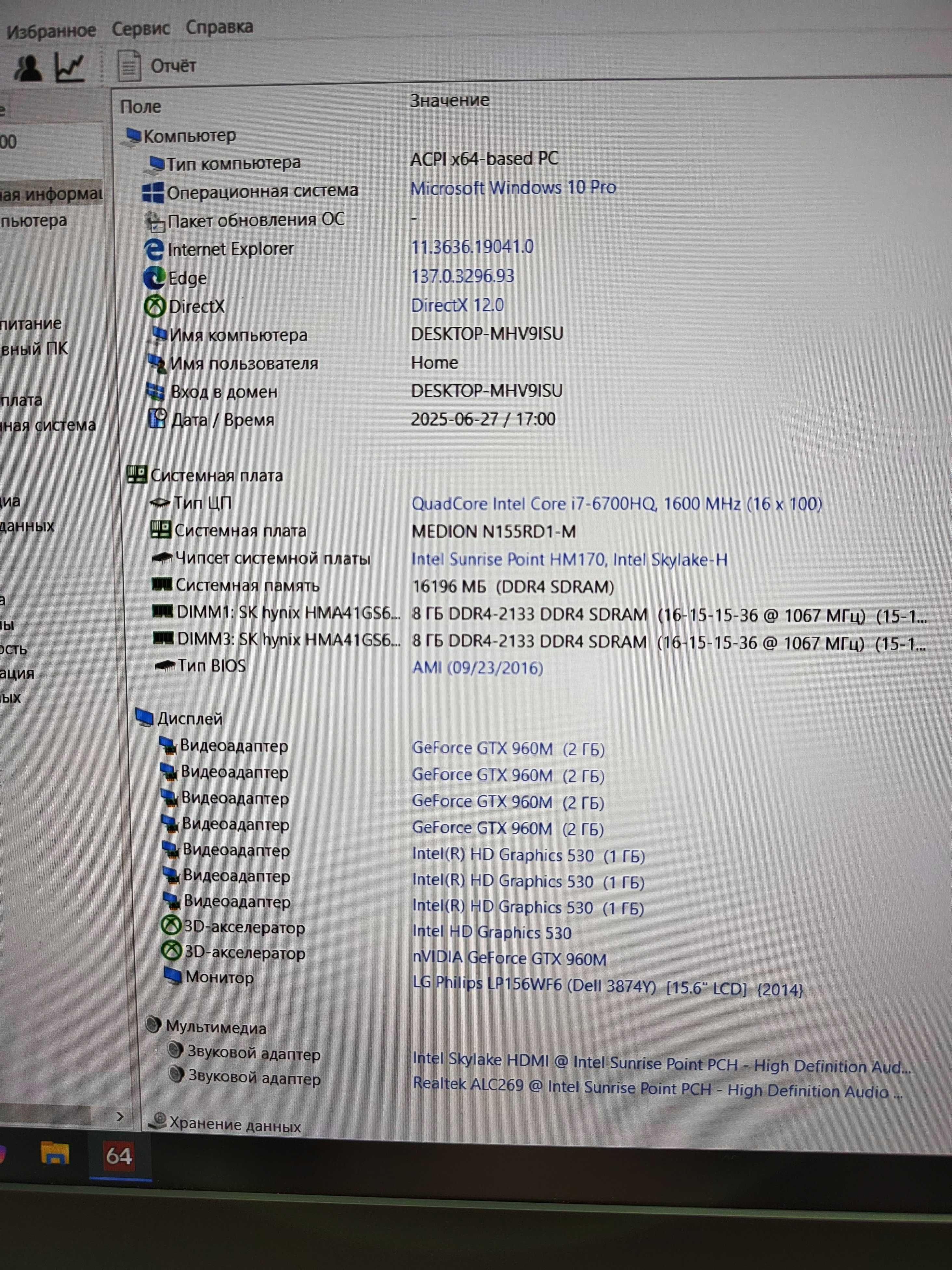This screenshot has height=1270, width=952.
Task: Open the Справка menu
Action: [x=219, y=27]
